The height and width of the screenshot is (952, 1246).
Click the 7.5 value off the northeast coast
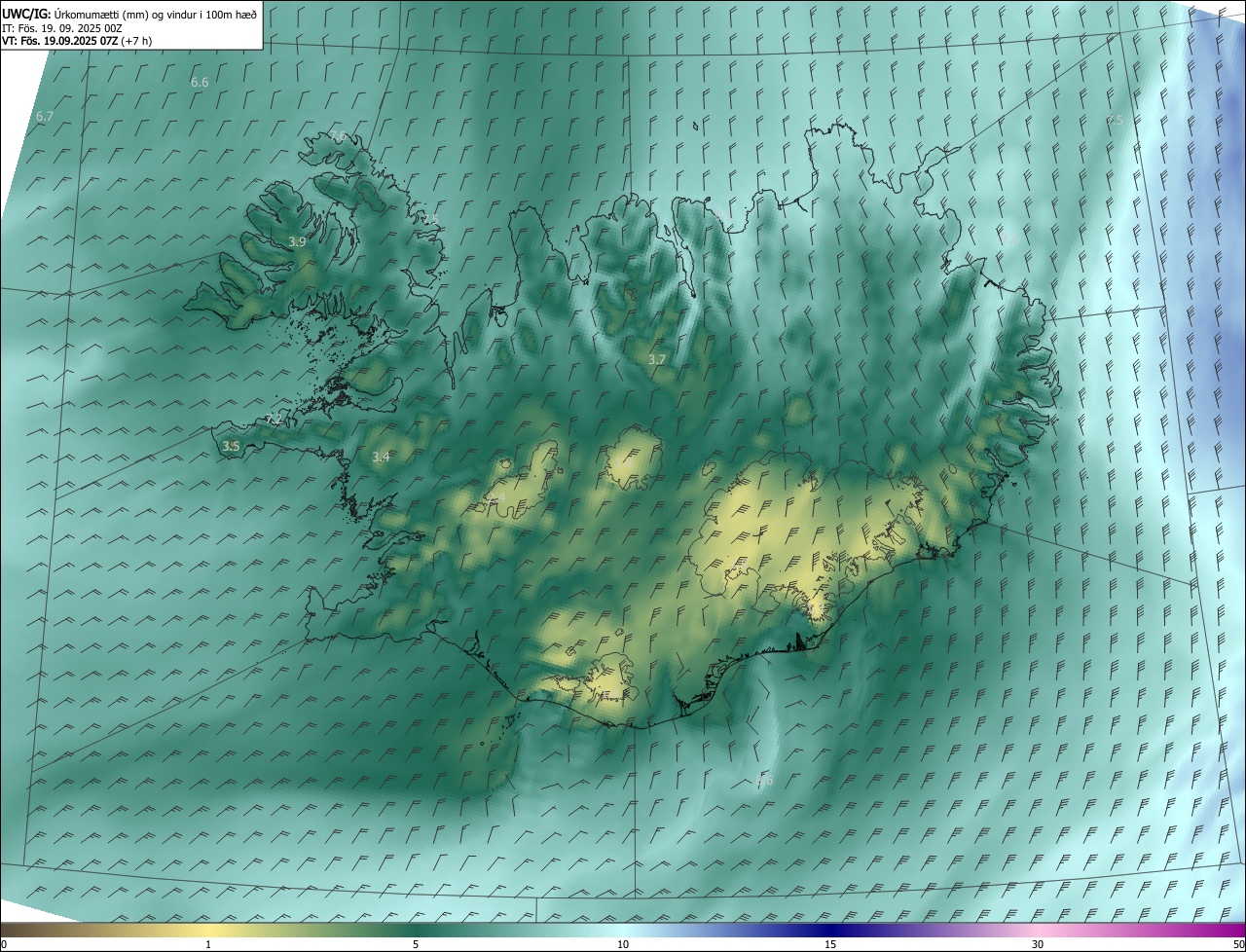pos(1115,120)
